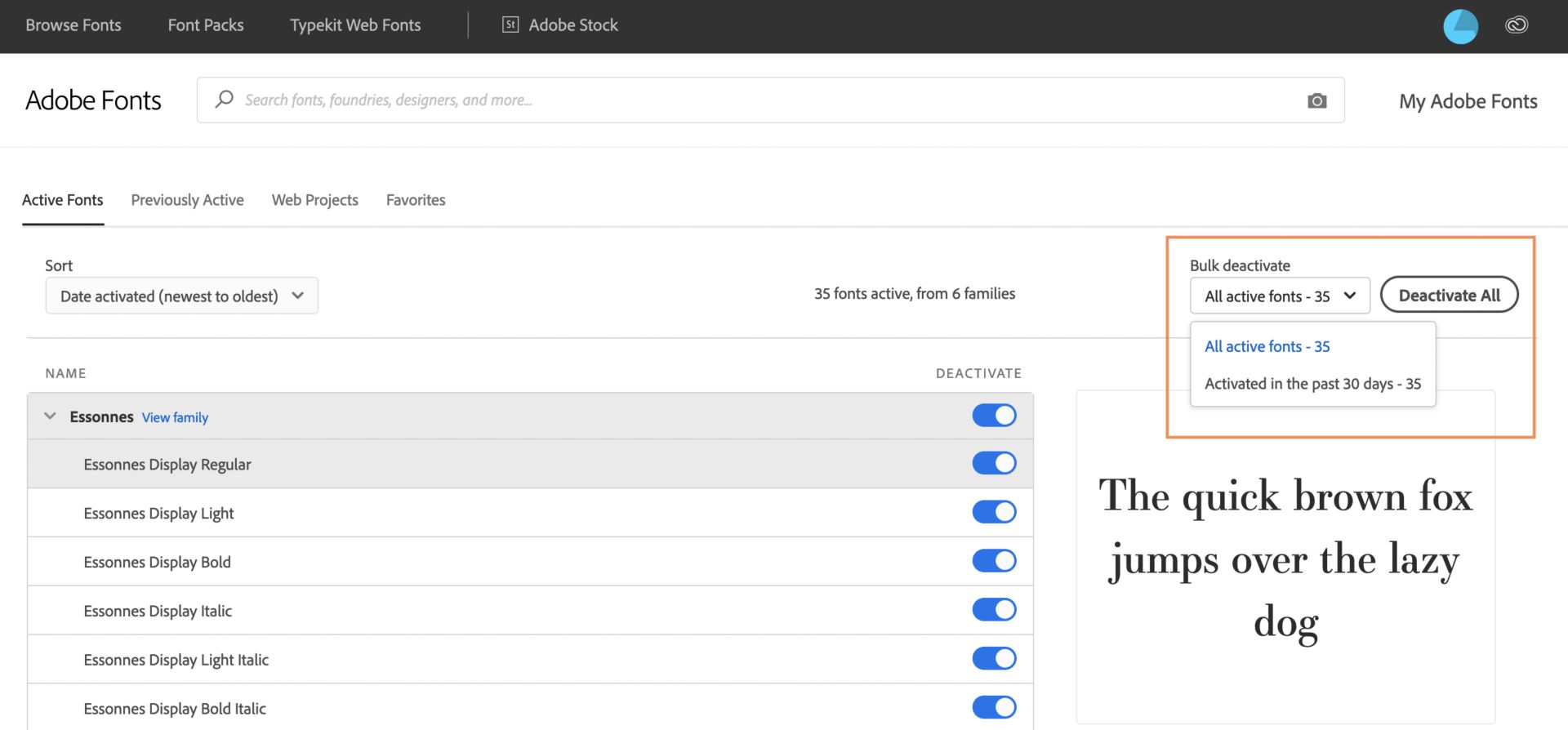The height and width of the screenshot is (730, 1568).
Task: Click the Deactivate All button
Action: 1449,296
